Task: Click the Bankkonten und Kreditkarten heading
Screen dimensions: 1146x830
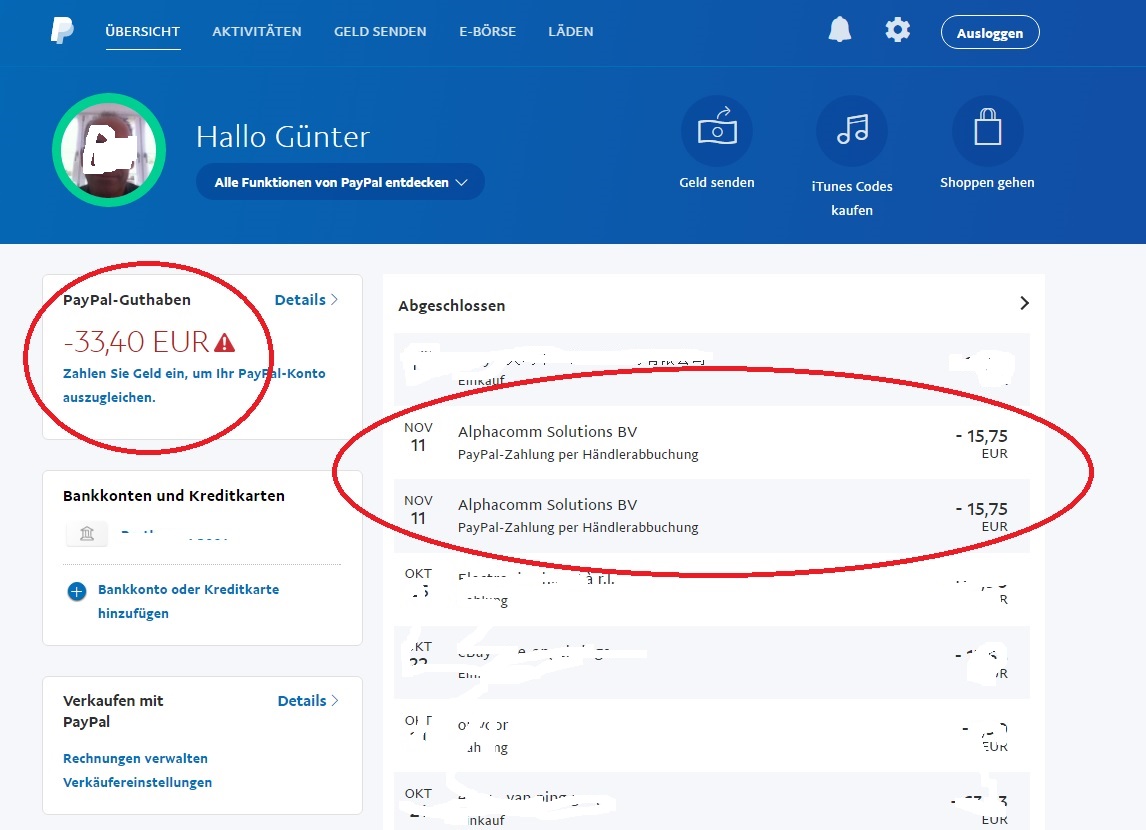Action: pos(174,495)
